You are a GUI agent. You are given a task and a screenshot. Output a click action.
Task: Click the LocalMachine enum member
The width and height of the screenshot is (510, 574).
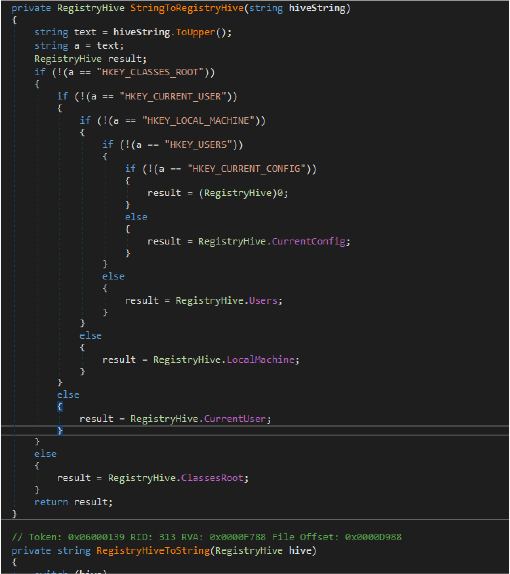(261, 360)
